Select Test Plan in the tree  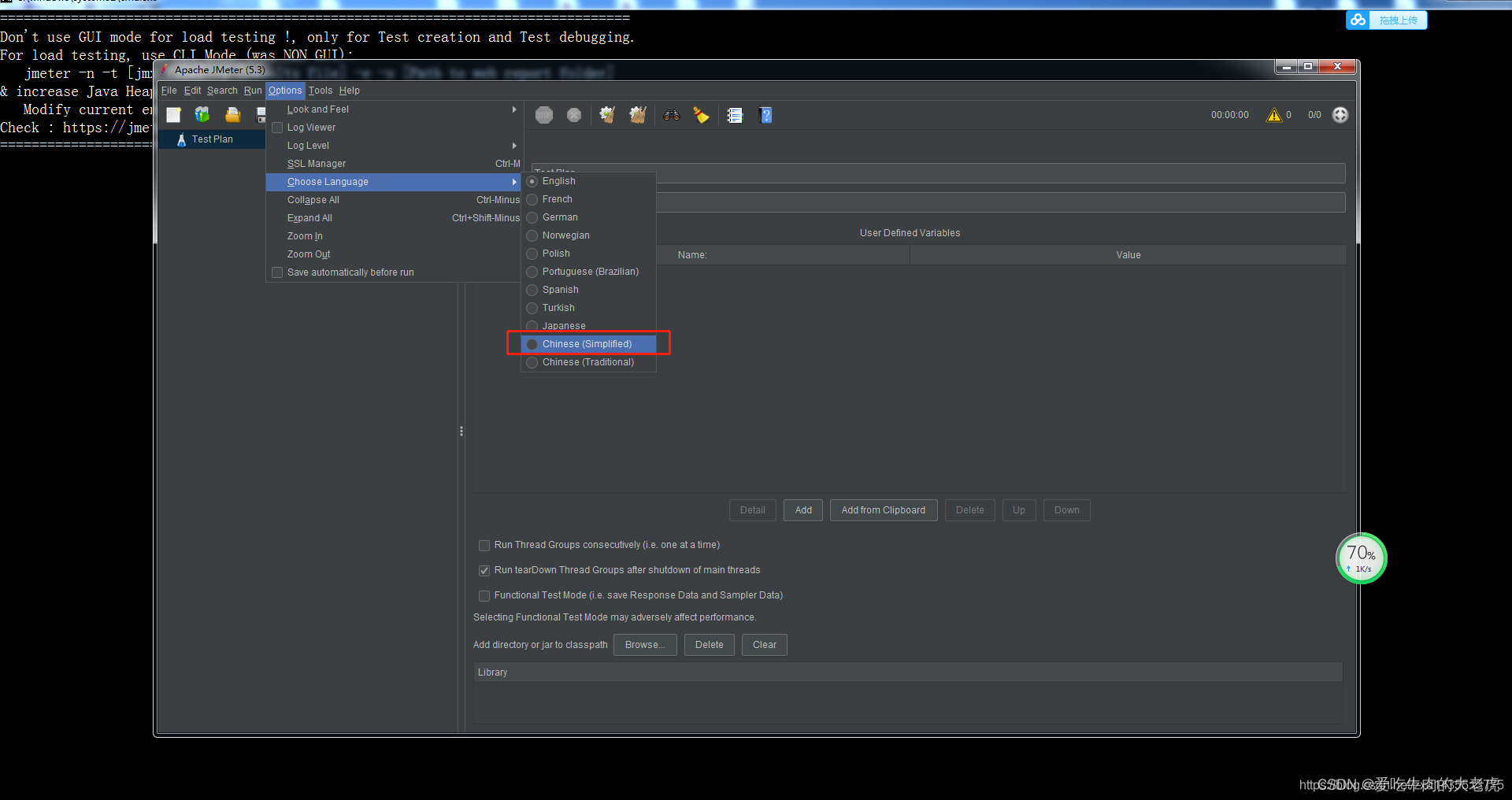click(212, 139)
